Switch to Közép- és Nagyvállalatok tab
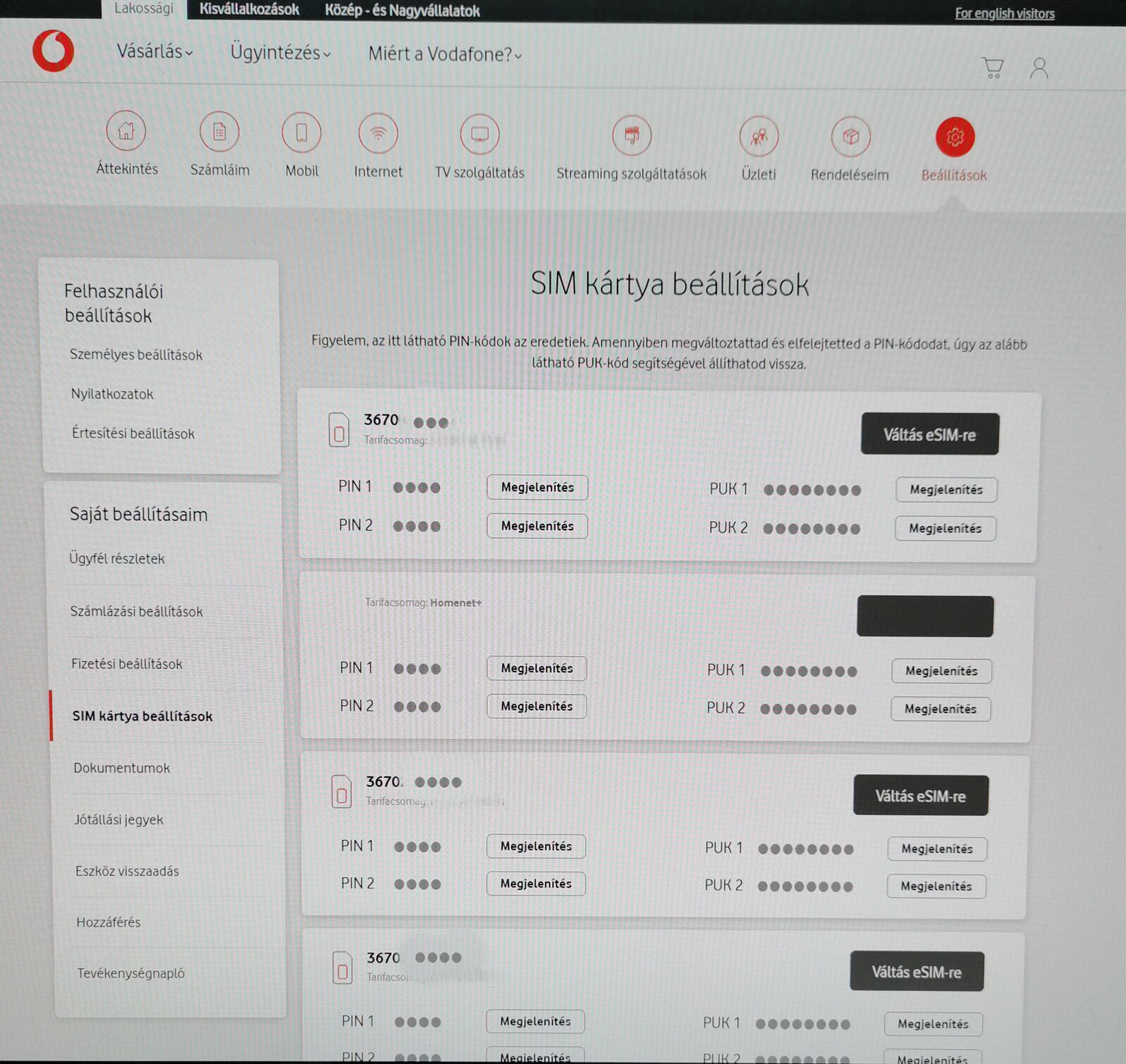The height and width of the screenshot is (1064, 1126). coord(402,11)
